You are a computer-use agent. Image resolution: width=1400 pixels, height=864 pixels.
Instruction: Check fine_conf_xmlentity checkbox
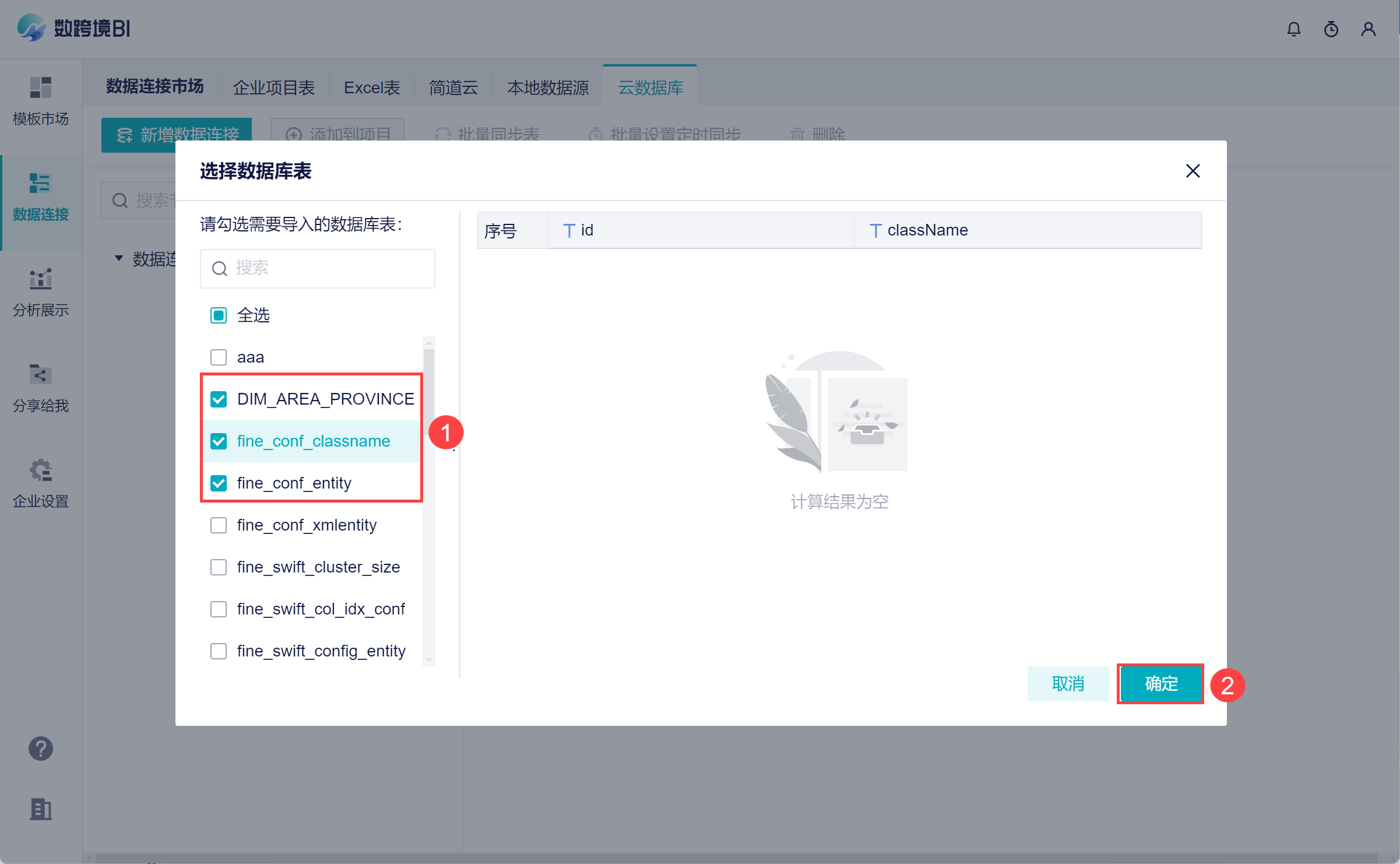click(x=219, y=525)
